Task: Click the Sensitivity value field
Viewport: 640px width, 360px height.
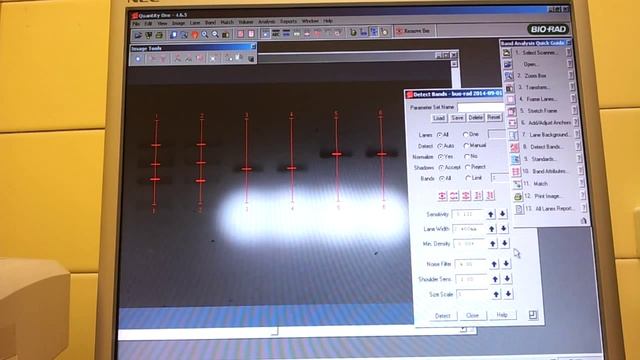Action: (468, 214)
